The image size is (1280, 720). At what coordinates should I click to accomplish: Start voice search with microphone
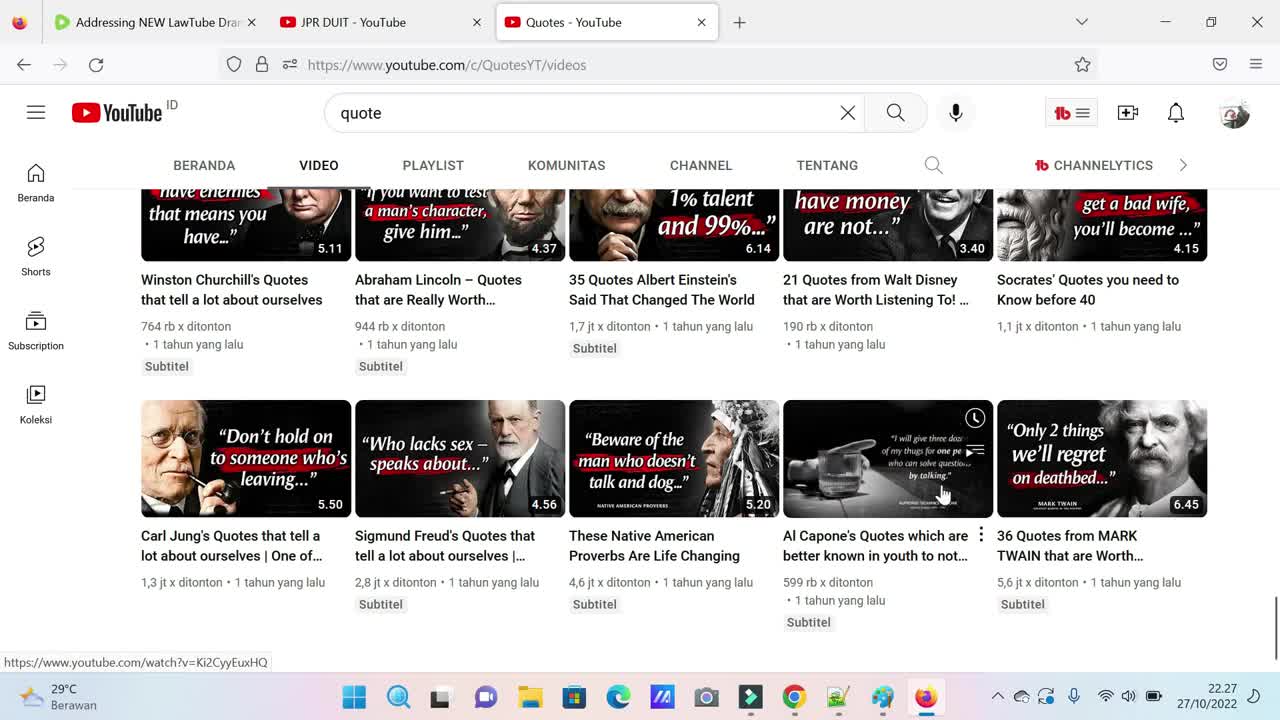coord(956,113)
